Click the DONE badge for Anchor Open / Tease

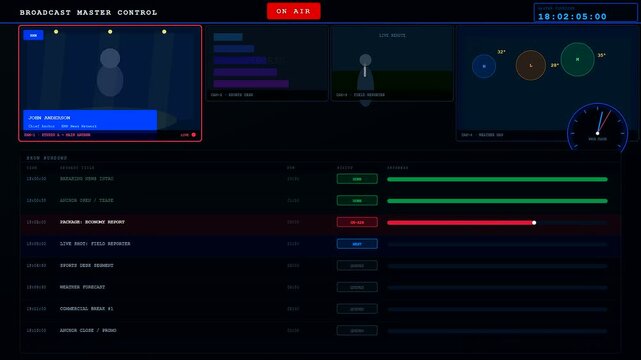click(x=357, y=201)
